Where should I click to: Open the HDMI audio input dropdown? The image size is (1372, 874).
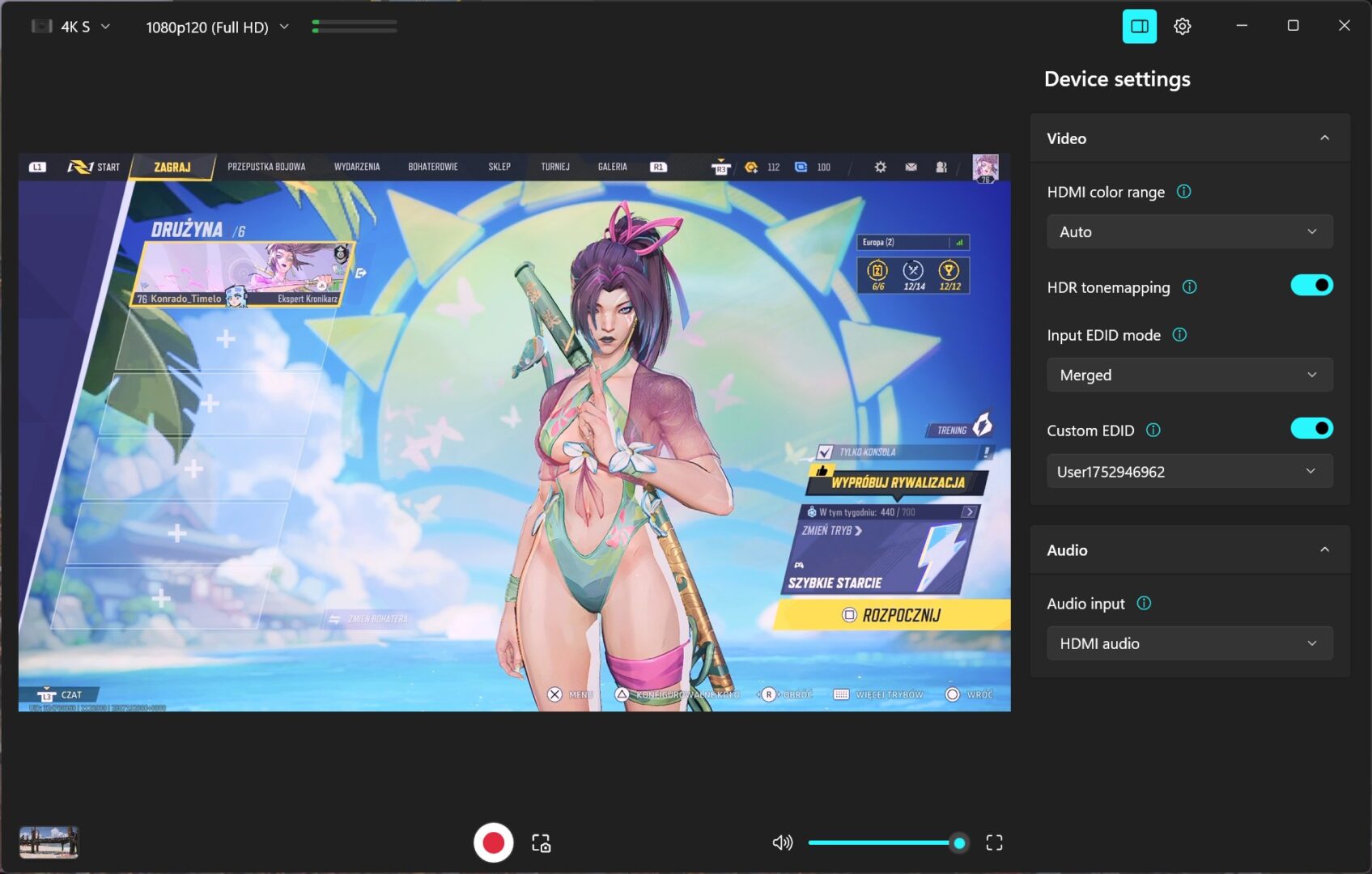tap(1189, 644)
